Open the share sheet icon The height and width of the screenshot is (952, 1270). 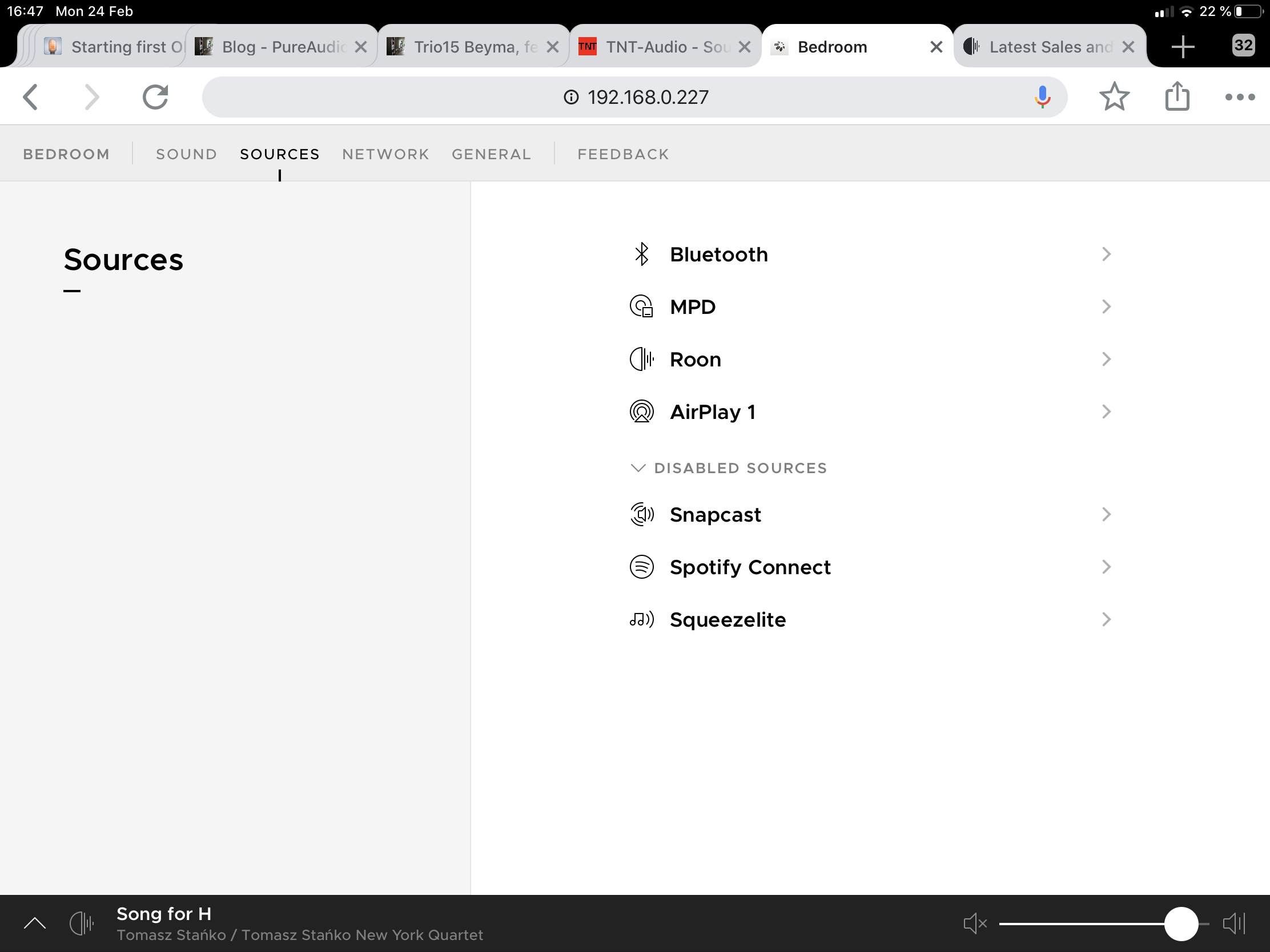(x=1177, y=96)
